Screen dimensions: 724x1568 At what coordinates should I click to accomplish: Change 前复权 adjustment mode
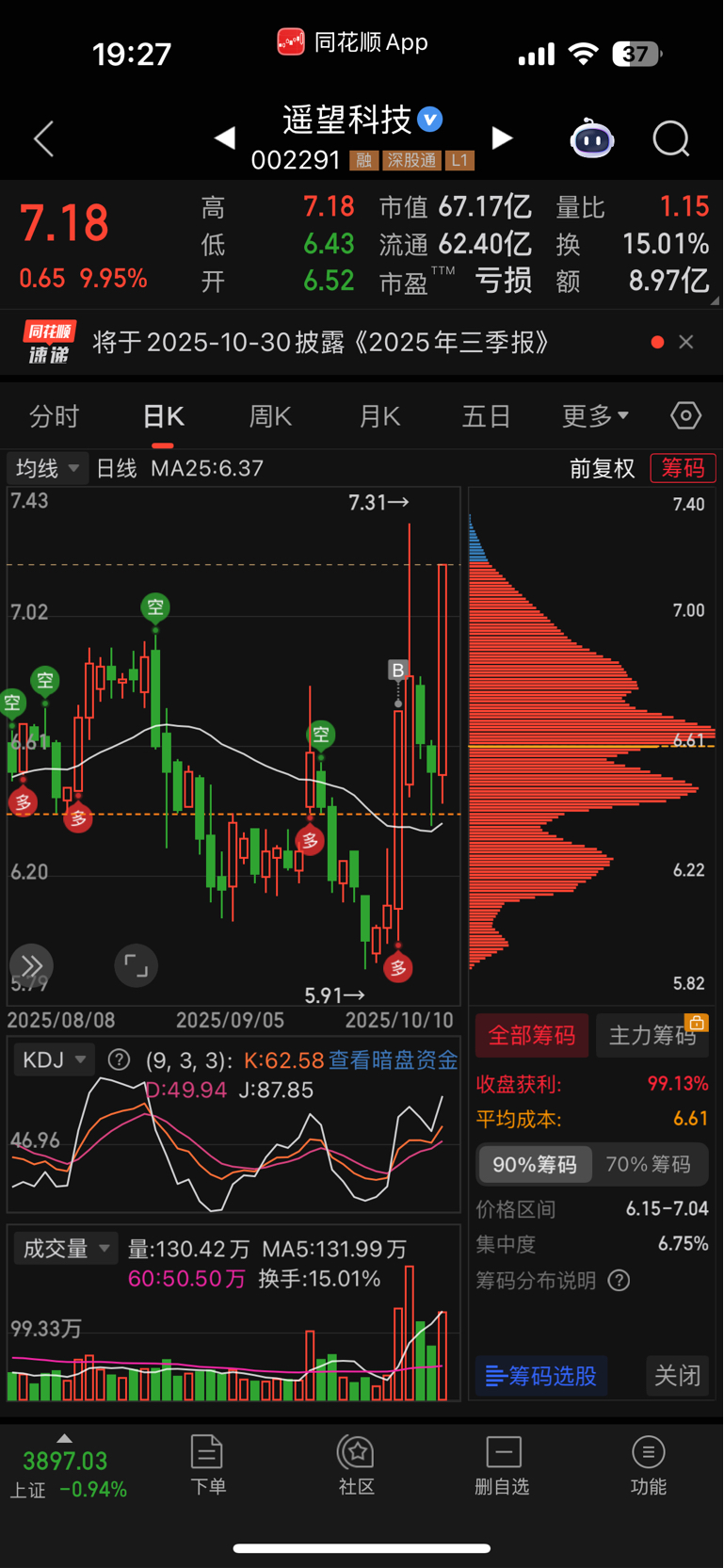[603, 468]
